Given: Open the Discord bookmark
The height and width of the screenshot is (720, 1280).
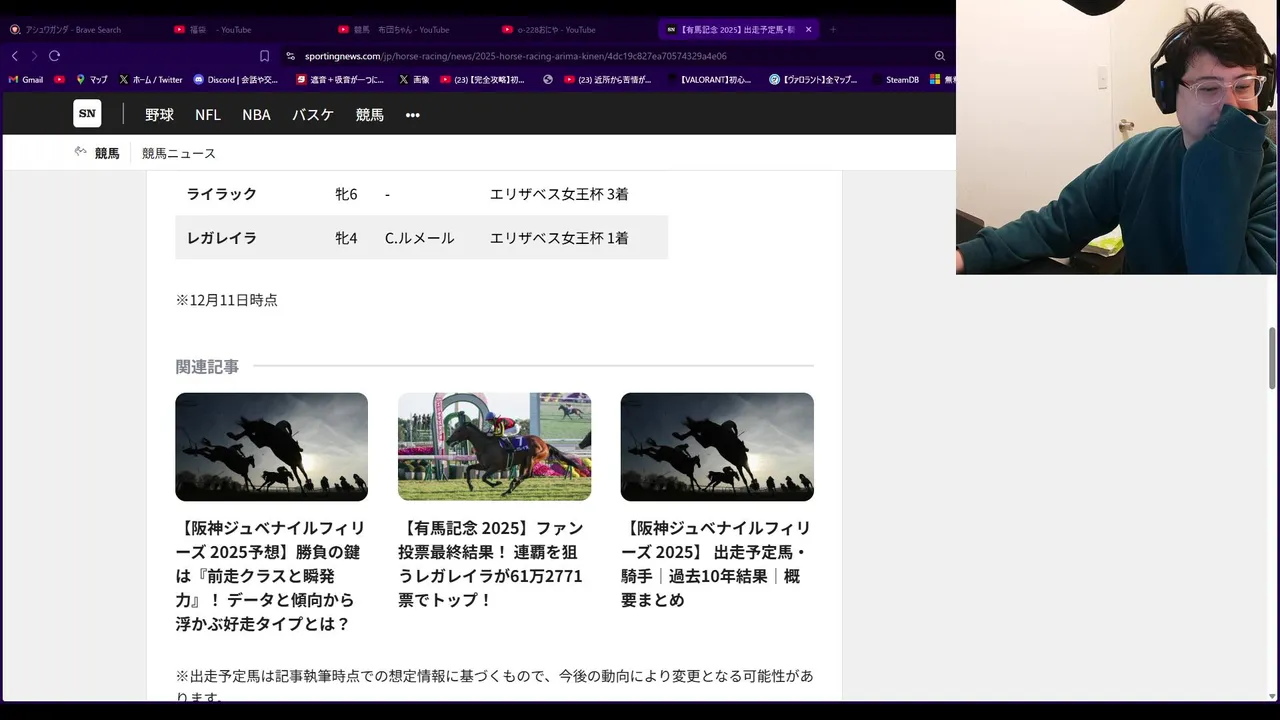Looking at the screenshot, I should pos(236,79).
